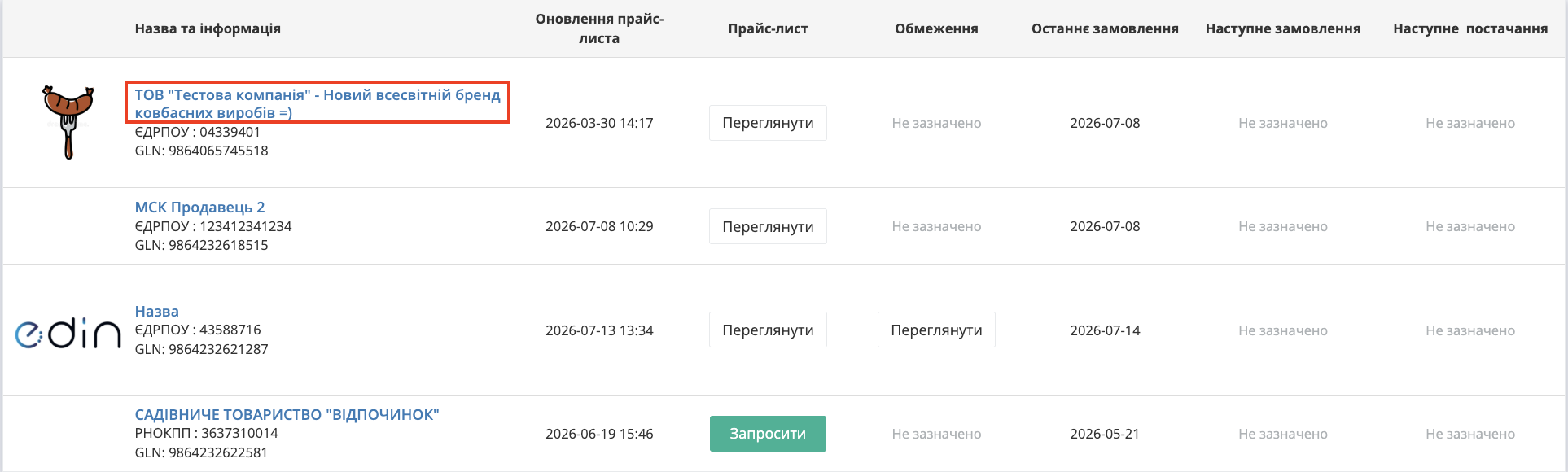Viewport: 1568px width, 472px height.
Task: Click ЄДРПОУ : 43588716 text
Action: coord(198,330)
